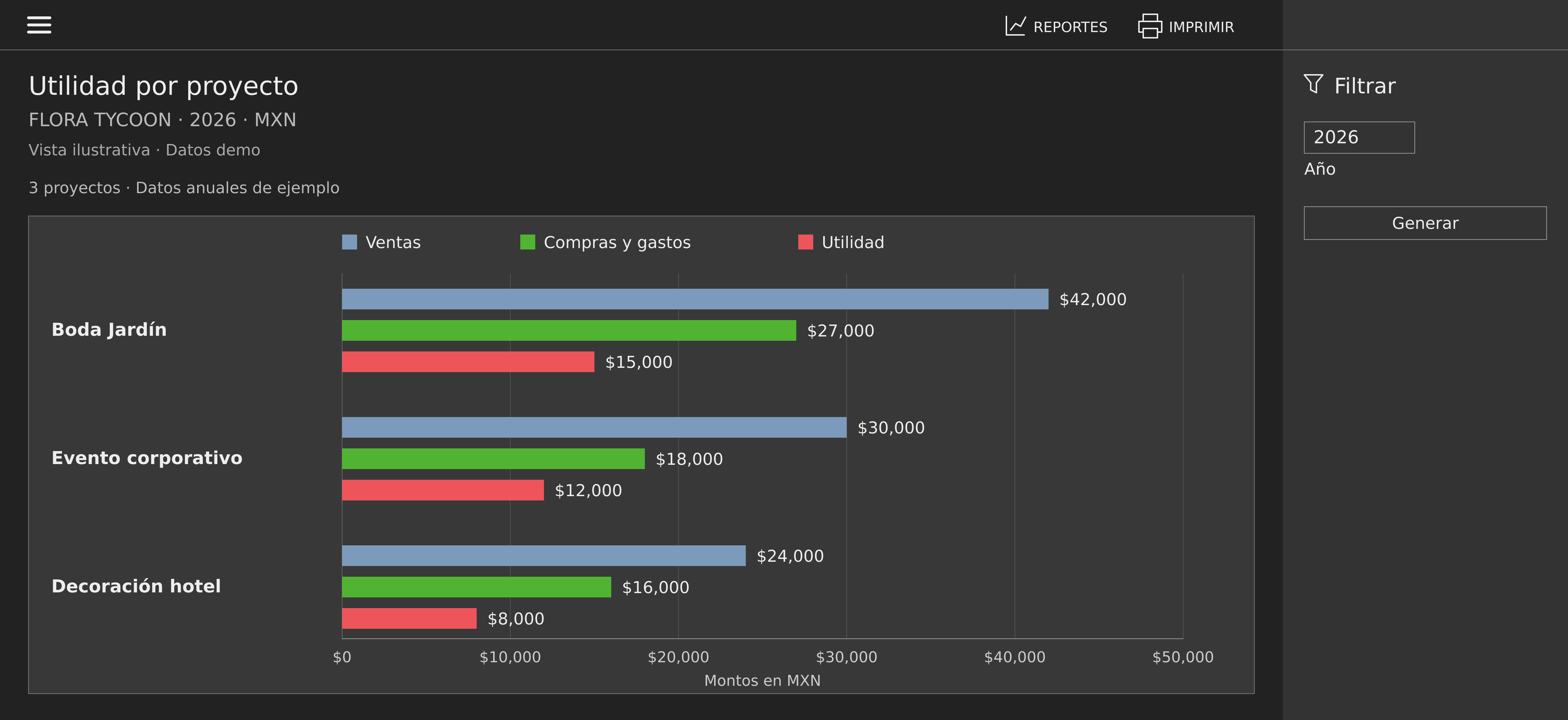Click the Vista ilustrativa · Datos demo text
The width and height of the screenshot is (1568, 720).
pos(144,150)
